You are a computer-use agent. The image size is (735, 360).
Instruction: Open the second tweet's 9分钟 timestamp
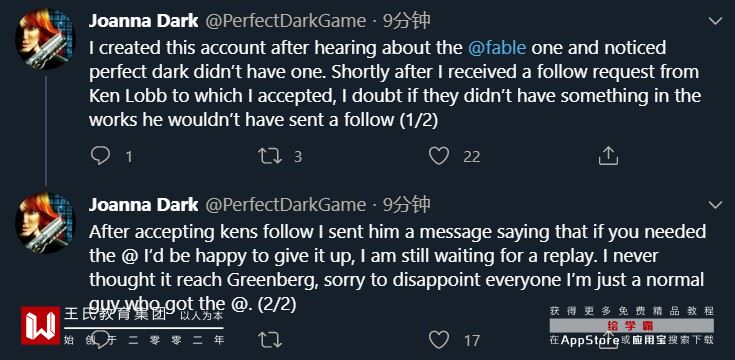coord(407,205)
